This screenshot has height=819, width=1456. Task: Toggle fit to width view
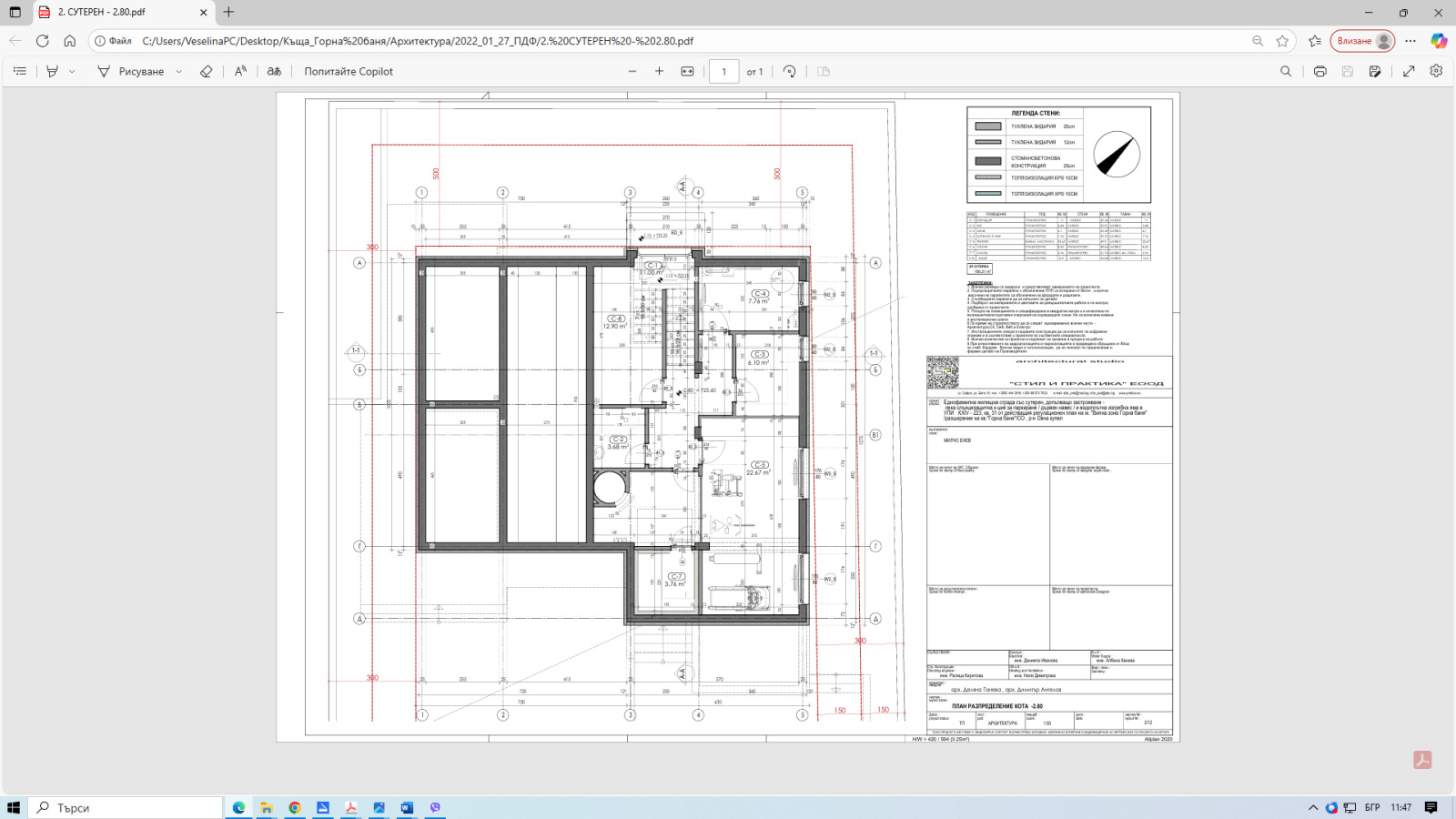687,71
